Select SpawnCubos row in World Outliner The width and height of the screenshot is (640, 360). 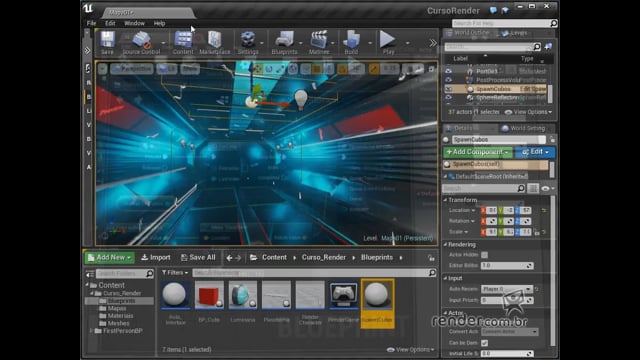[x=496, y=89]
